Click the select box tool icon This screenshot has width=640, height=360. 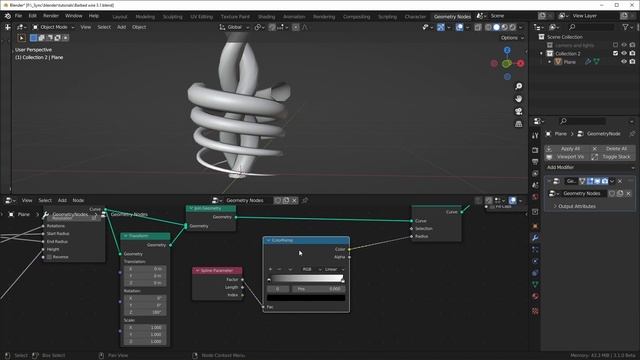(22, 38)
